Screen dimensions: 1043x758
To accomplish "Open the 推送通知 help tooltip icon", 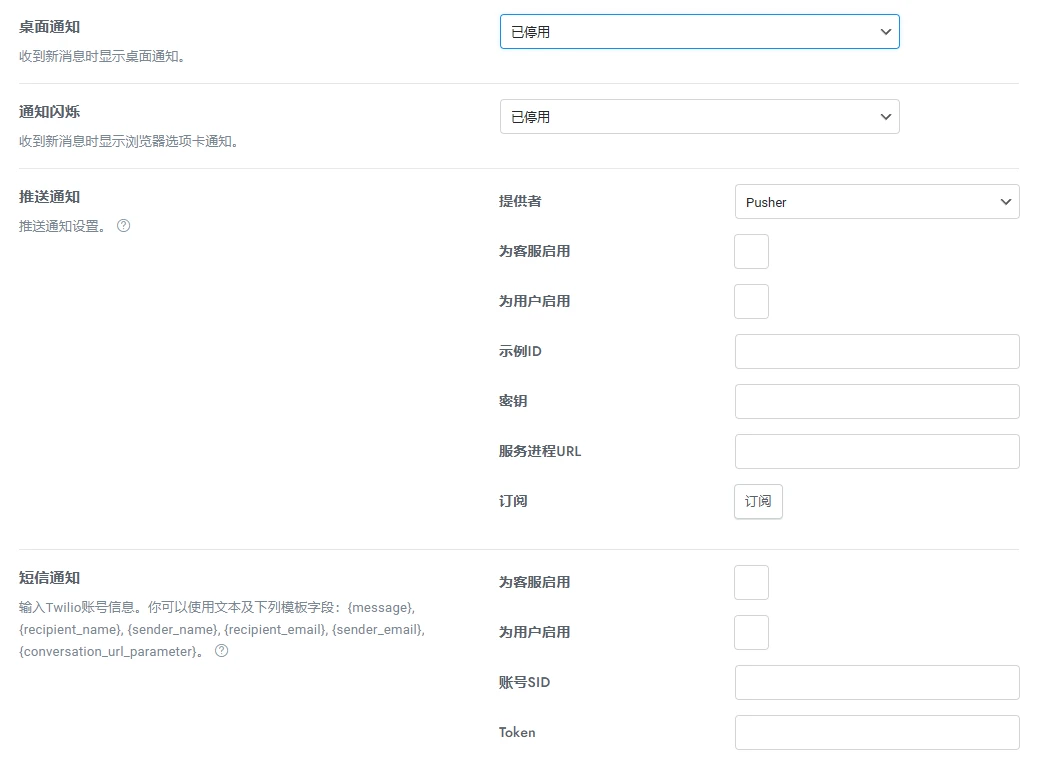I will pyautogui.click(x=123, y=226).
